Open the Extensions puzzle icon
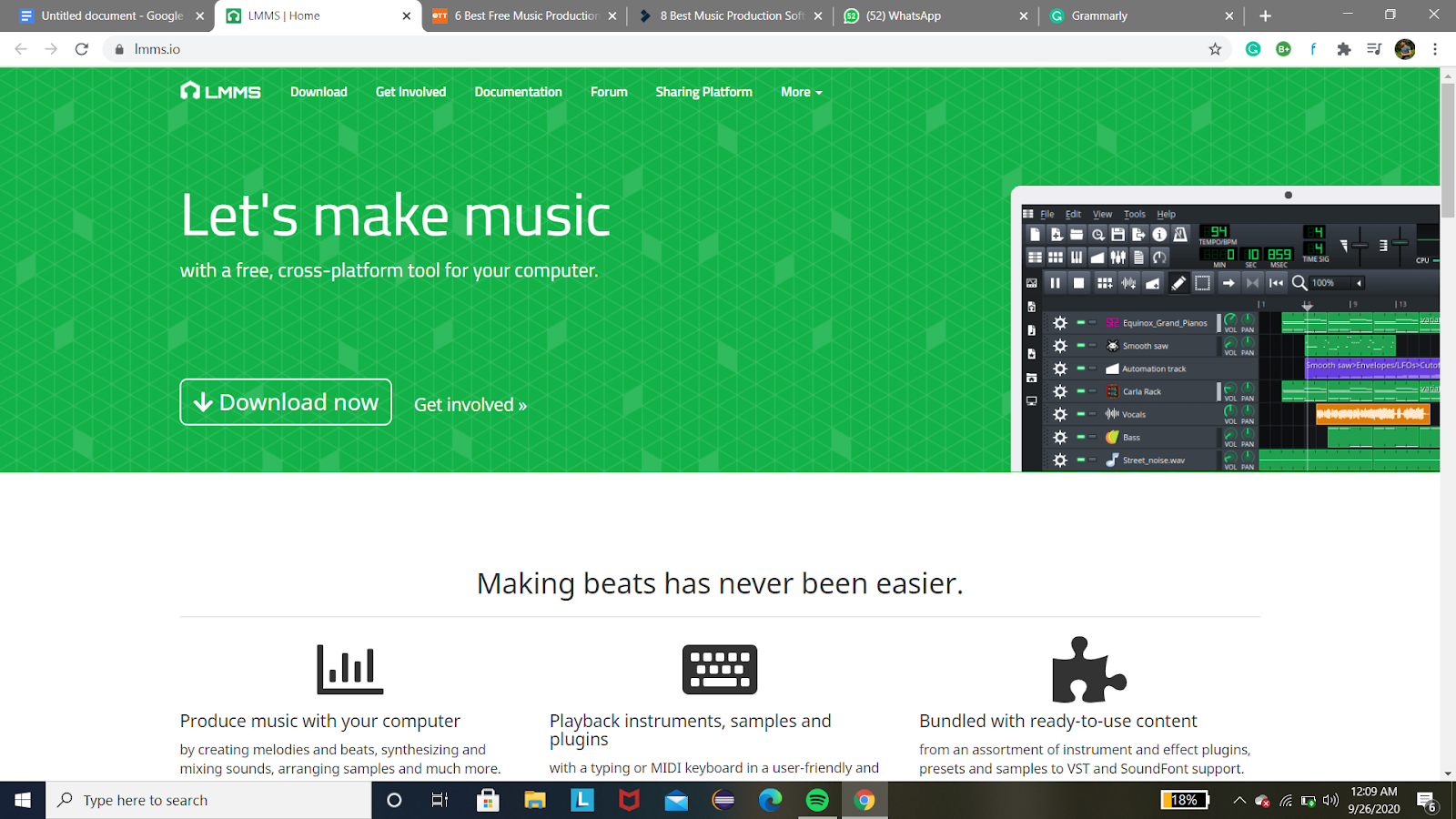 click(1344, 49)
